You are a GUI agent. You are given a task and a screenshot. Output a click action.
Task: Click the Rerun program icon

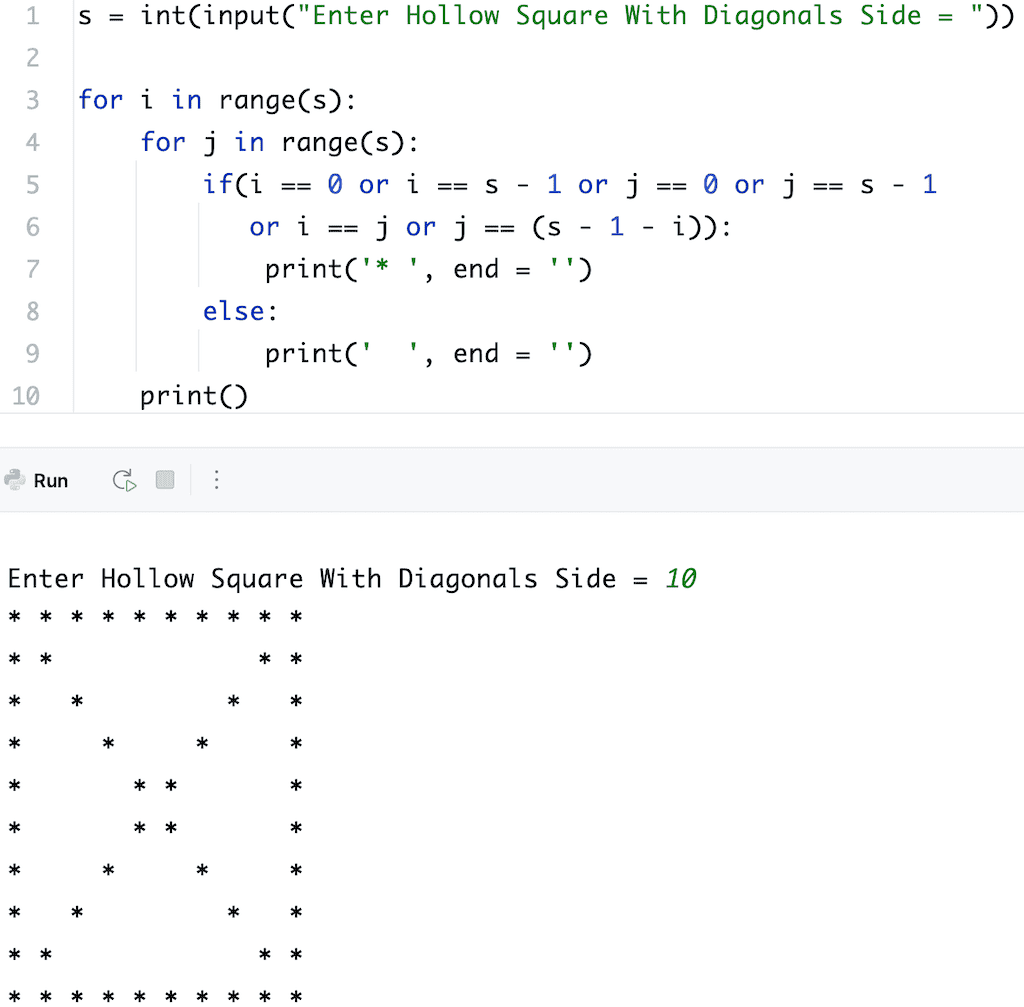[x=123, y=479]
